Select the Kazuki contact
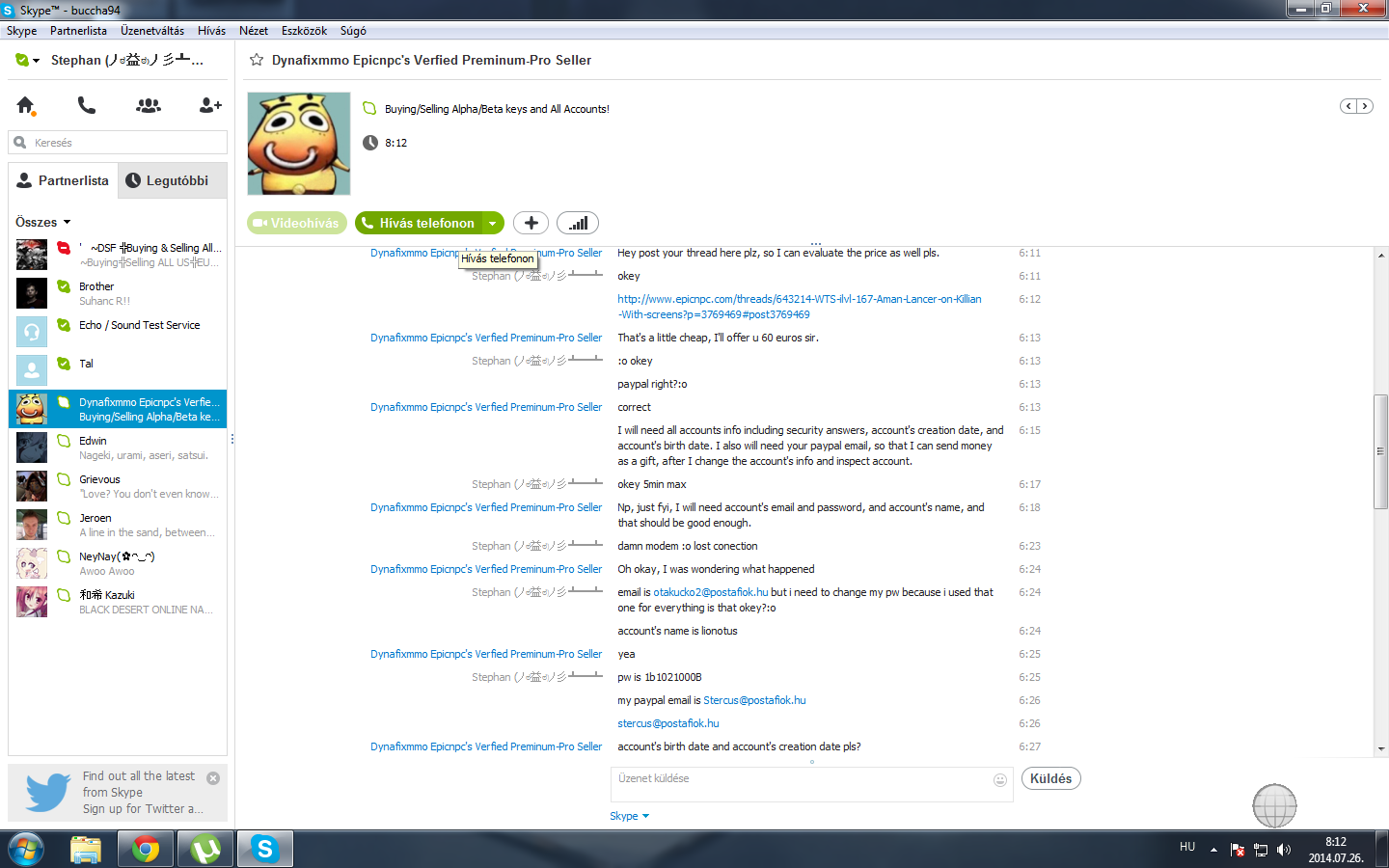 pyautogui.click(x=118, y=602)
